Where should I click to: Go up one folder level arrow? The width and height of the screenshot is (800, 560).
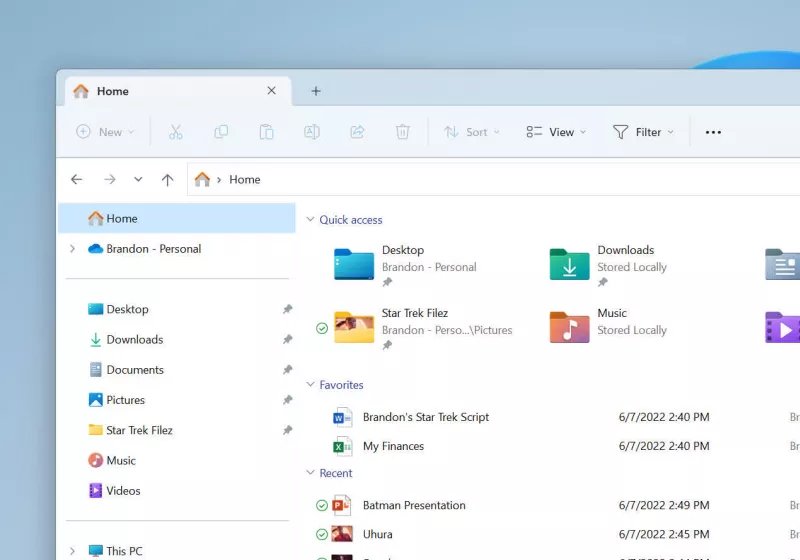167,180
